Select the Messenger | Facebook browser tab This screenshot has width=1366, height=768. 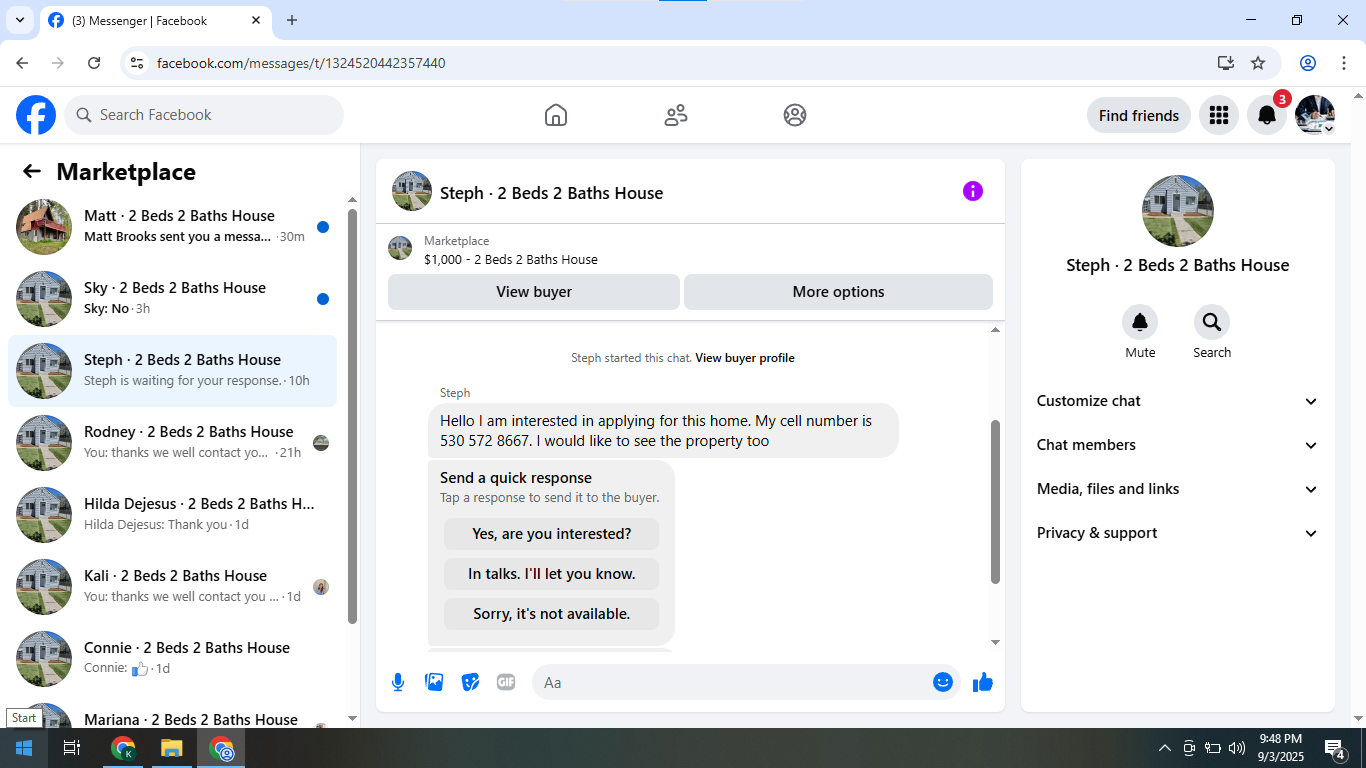click(156, 21)
